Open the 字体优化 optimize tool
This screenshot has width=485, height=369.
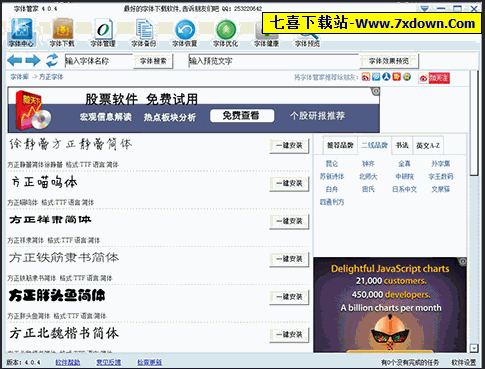click(226, 33)
